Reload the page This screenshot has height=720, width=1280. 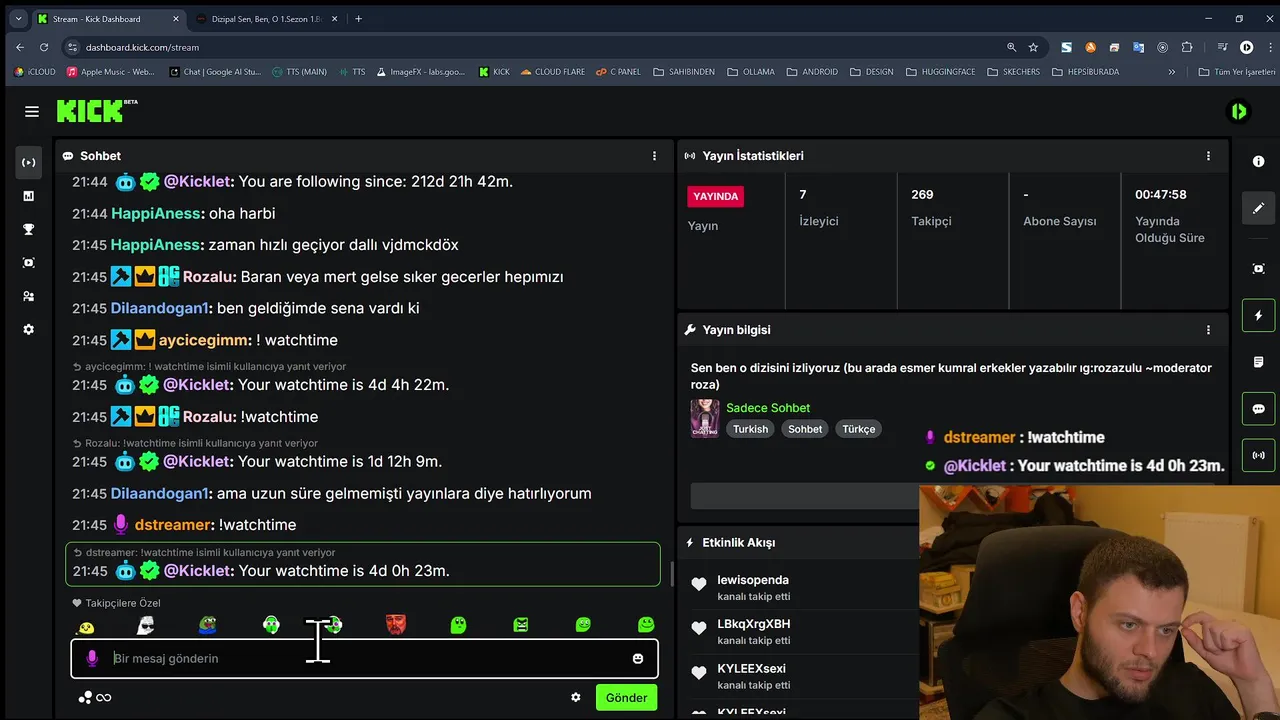pyautogui.click(x=44, y=47)
